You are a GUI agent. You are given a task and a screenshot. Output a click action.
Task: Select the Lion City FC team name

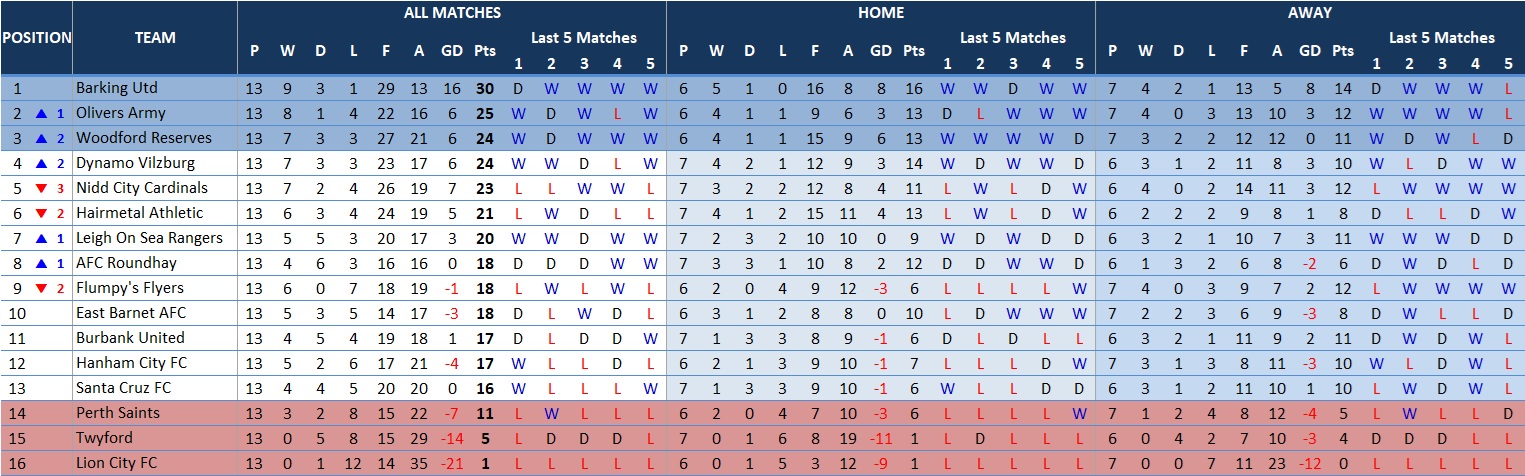pyautogui.click(x=115, y=463)
